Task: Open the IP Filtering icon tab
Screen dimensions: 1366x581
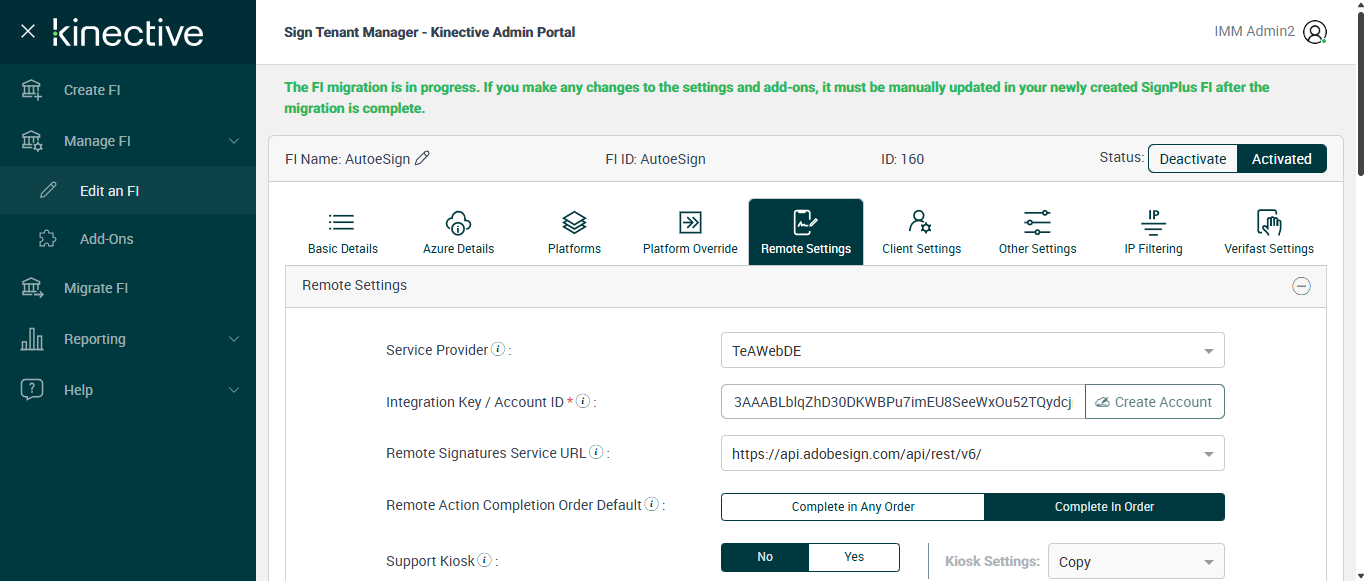Action: pyautogui.click(x=1153, y=231)
